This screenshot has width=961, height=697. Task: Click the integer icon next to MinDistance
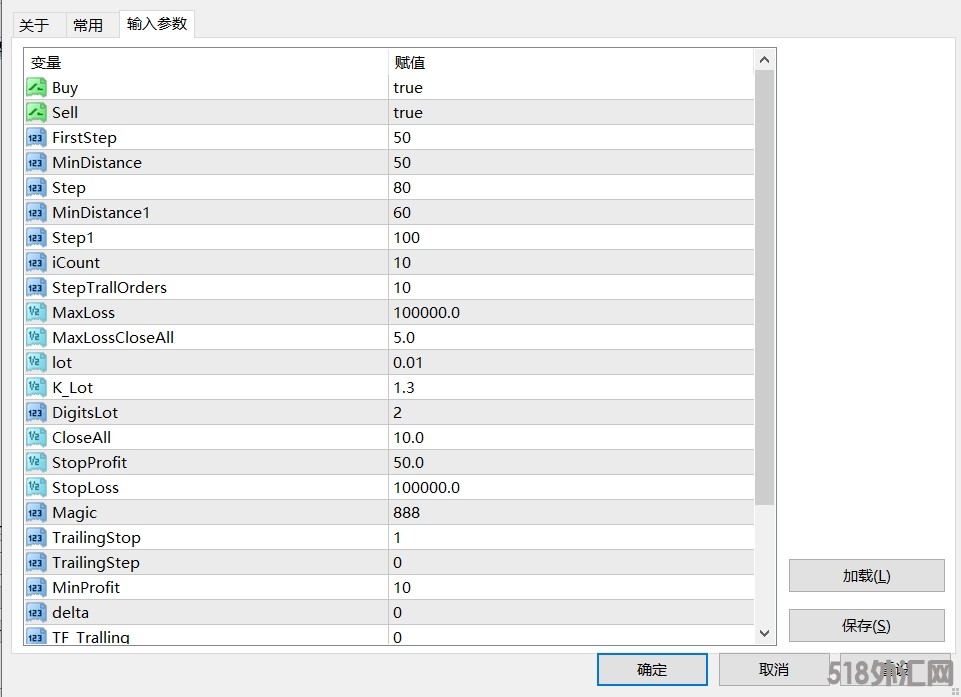36,162
